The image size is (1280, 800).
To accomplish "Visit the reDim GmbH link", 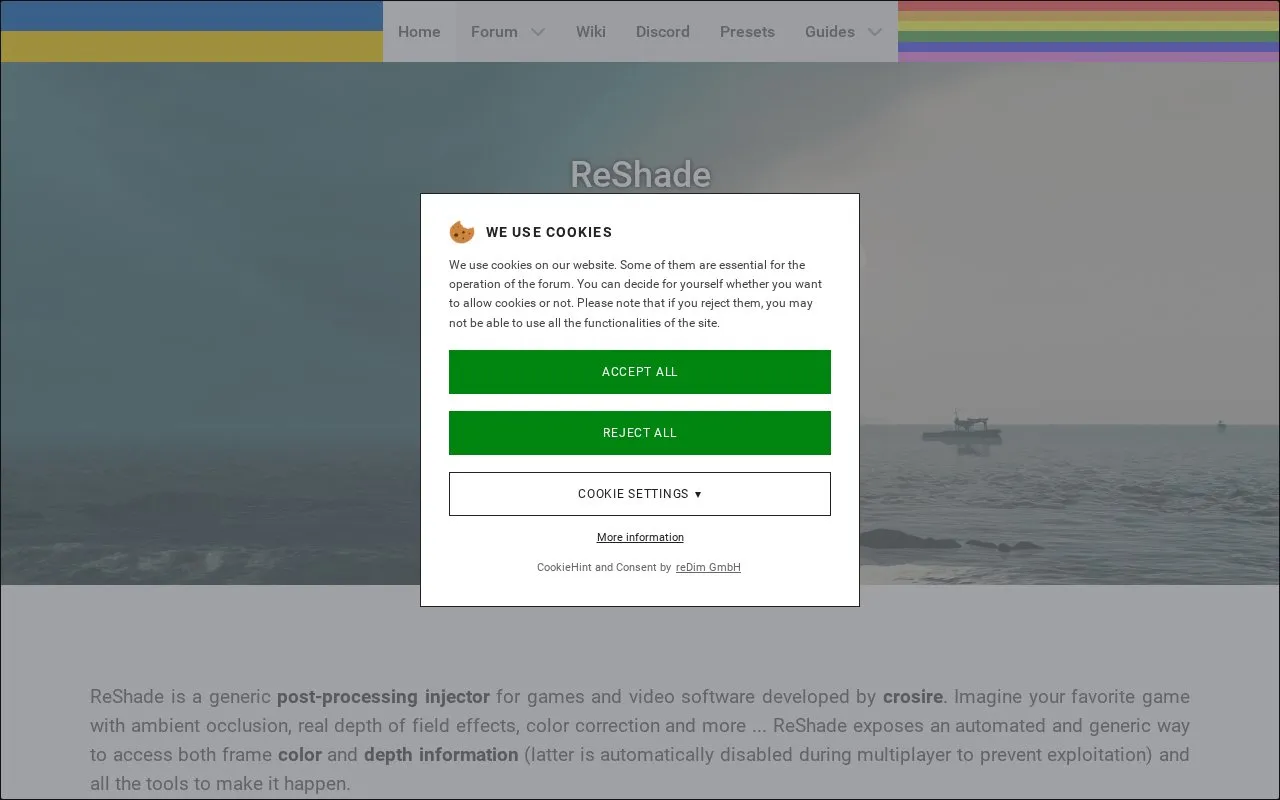I will pos(708,567).
